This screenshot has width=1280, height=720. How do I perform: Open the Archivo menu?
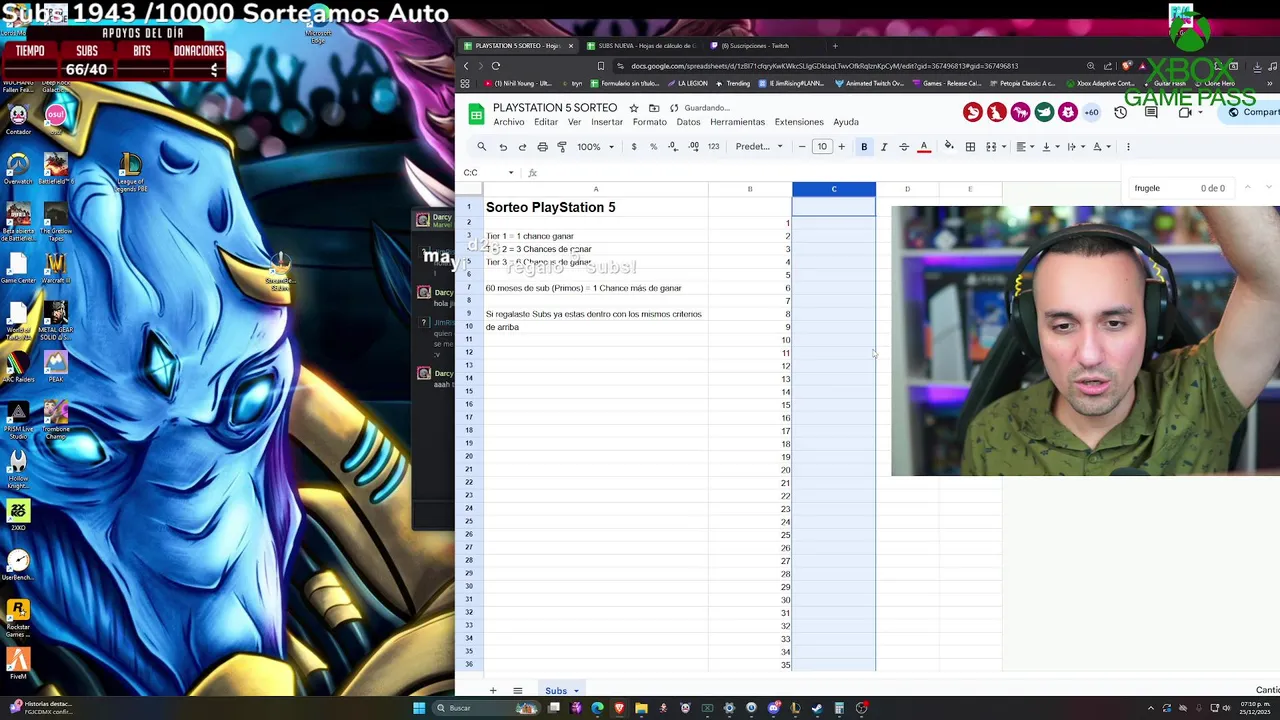(x=508, y=122)
